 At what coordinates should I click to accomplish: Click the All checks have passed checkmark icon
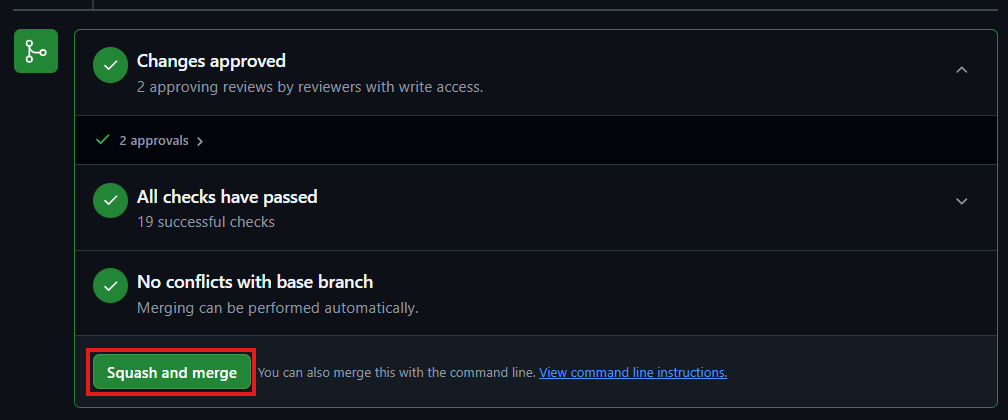[110, 200]
